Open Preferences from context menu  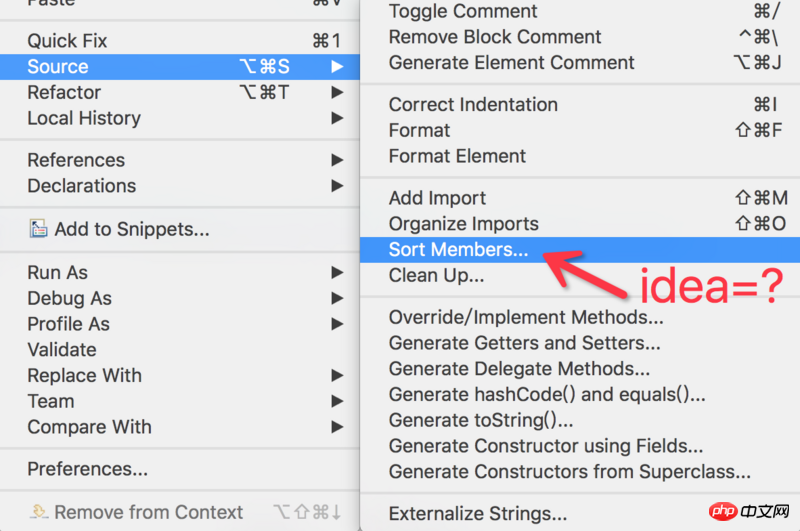[180, 469]
